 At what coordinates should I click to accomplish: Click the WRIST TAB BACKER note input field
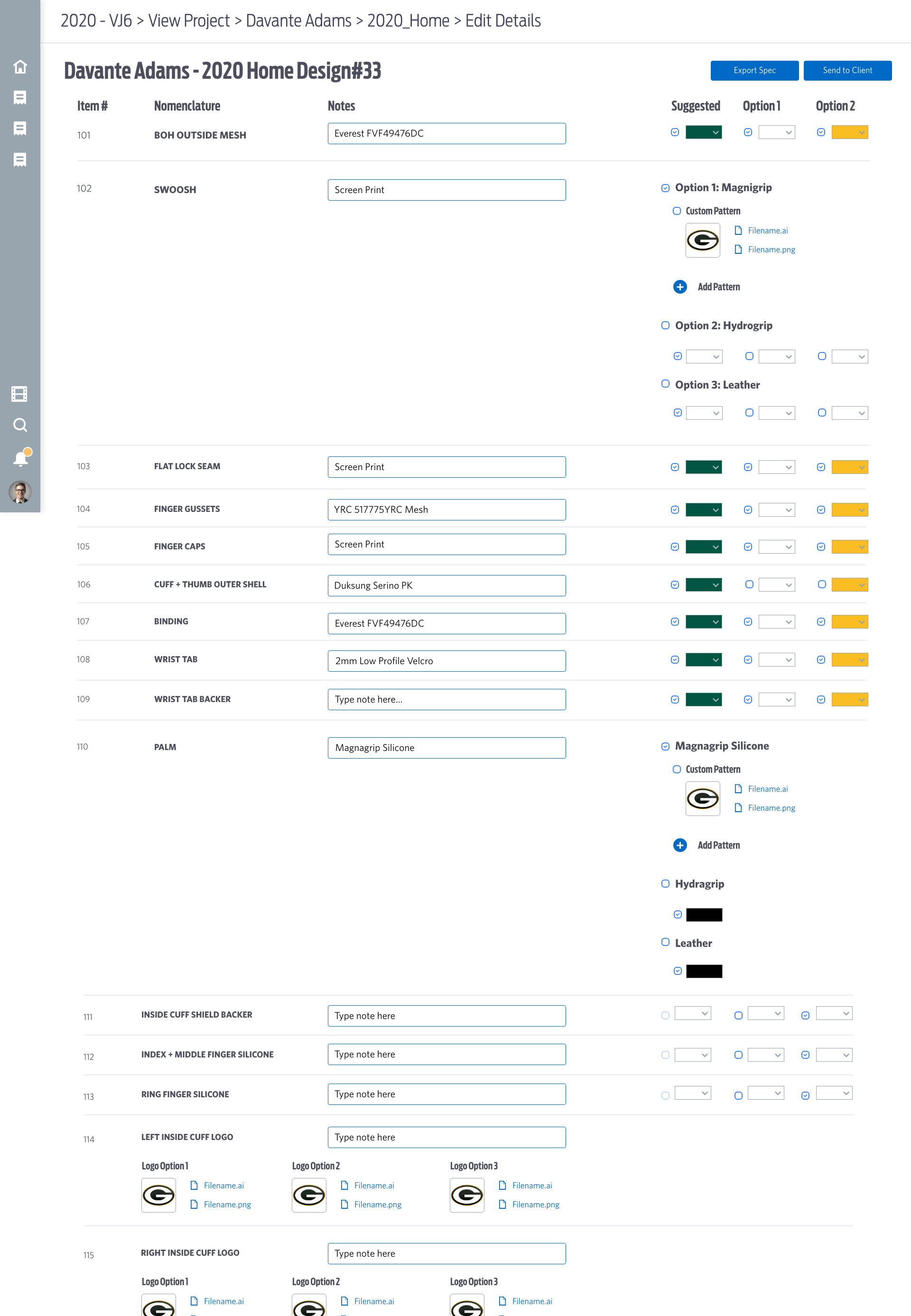tap(446, 699)
